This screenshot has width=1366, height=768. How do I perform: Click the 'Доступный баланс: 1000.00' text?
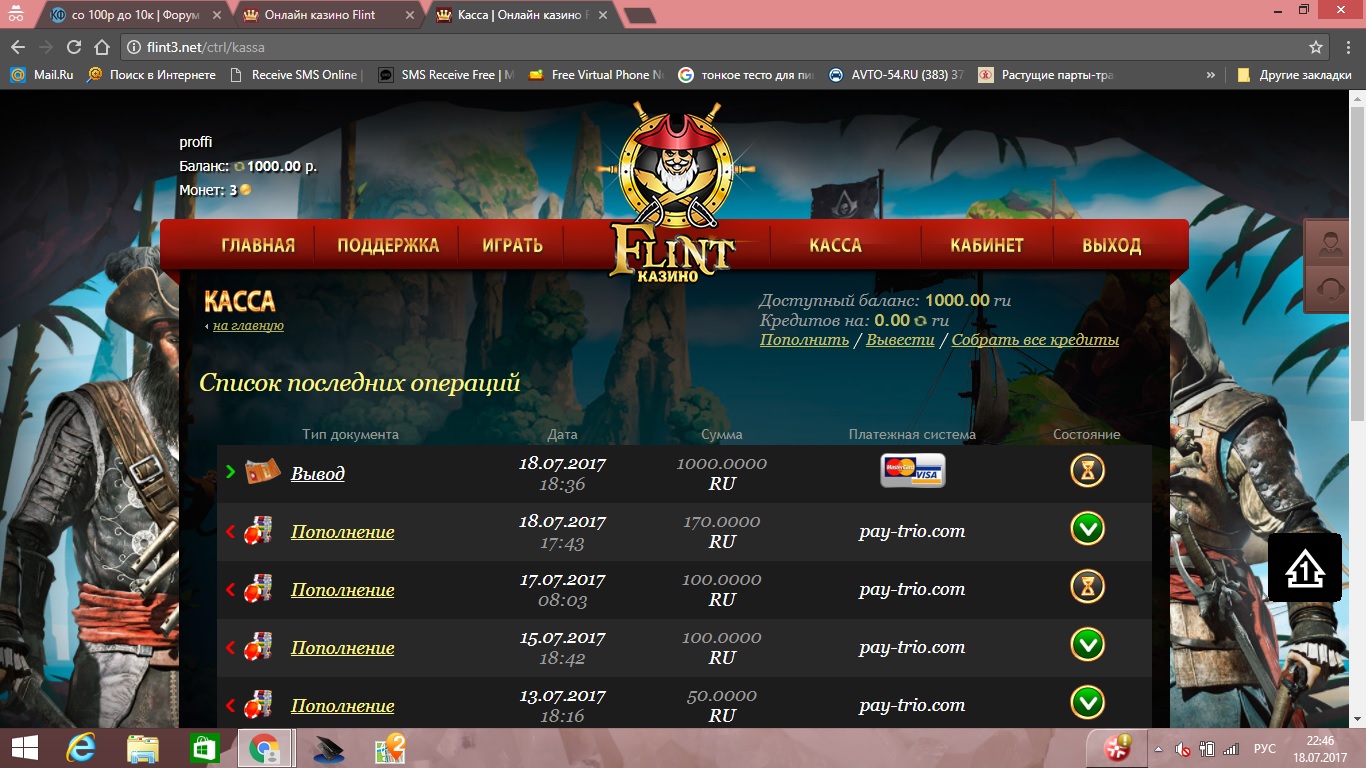pyautogui.click(x=885, y=300)
